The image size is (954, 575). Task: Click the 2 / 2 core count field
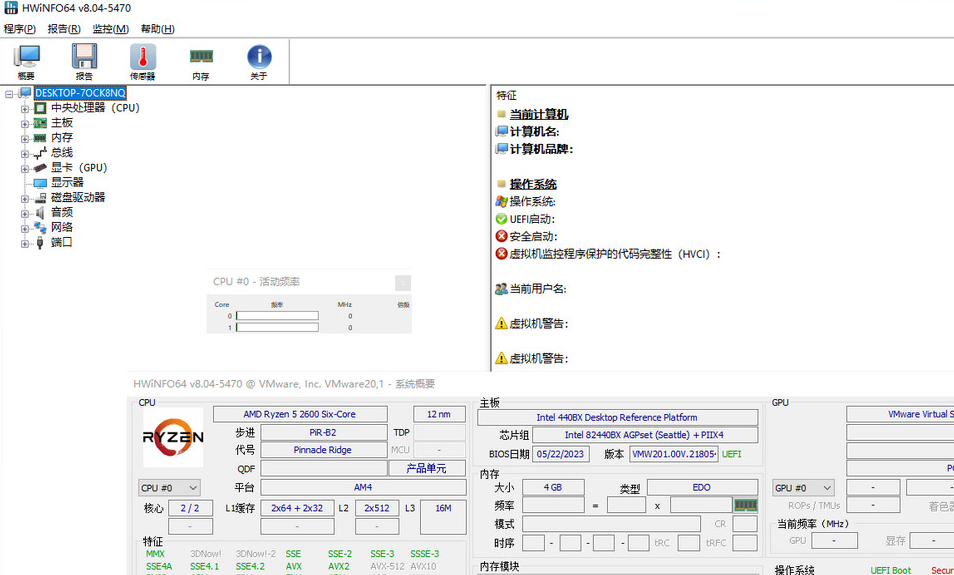pos(190,508)
